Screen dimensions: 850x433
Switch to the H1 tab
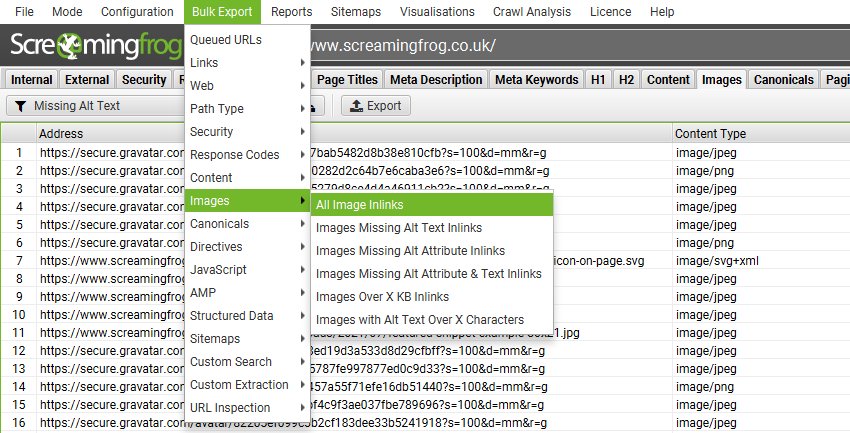598,80
